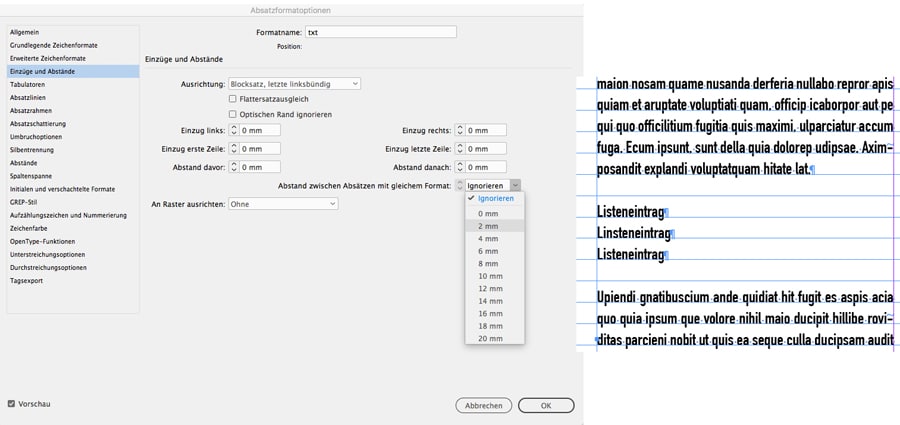Click stepper arrows for Abstand danach

pyautogui.click(x=460, y=167)
